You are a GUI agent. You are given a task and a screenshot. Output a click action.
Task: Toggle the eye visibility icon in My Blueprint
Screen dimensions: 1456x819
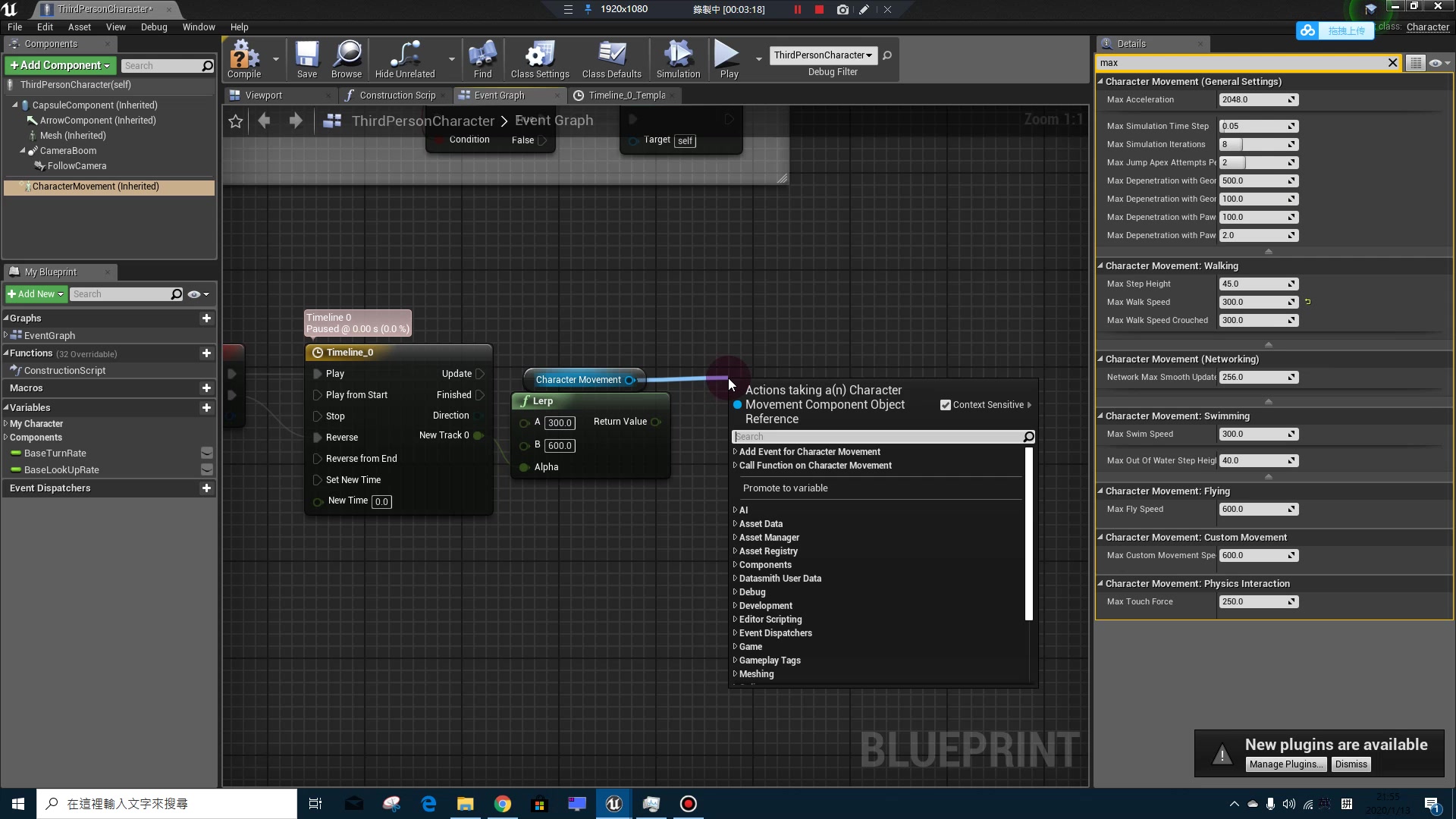194,294
